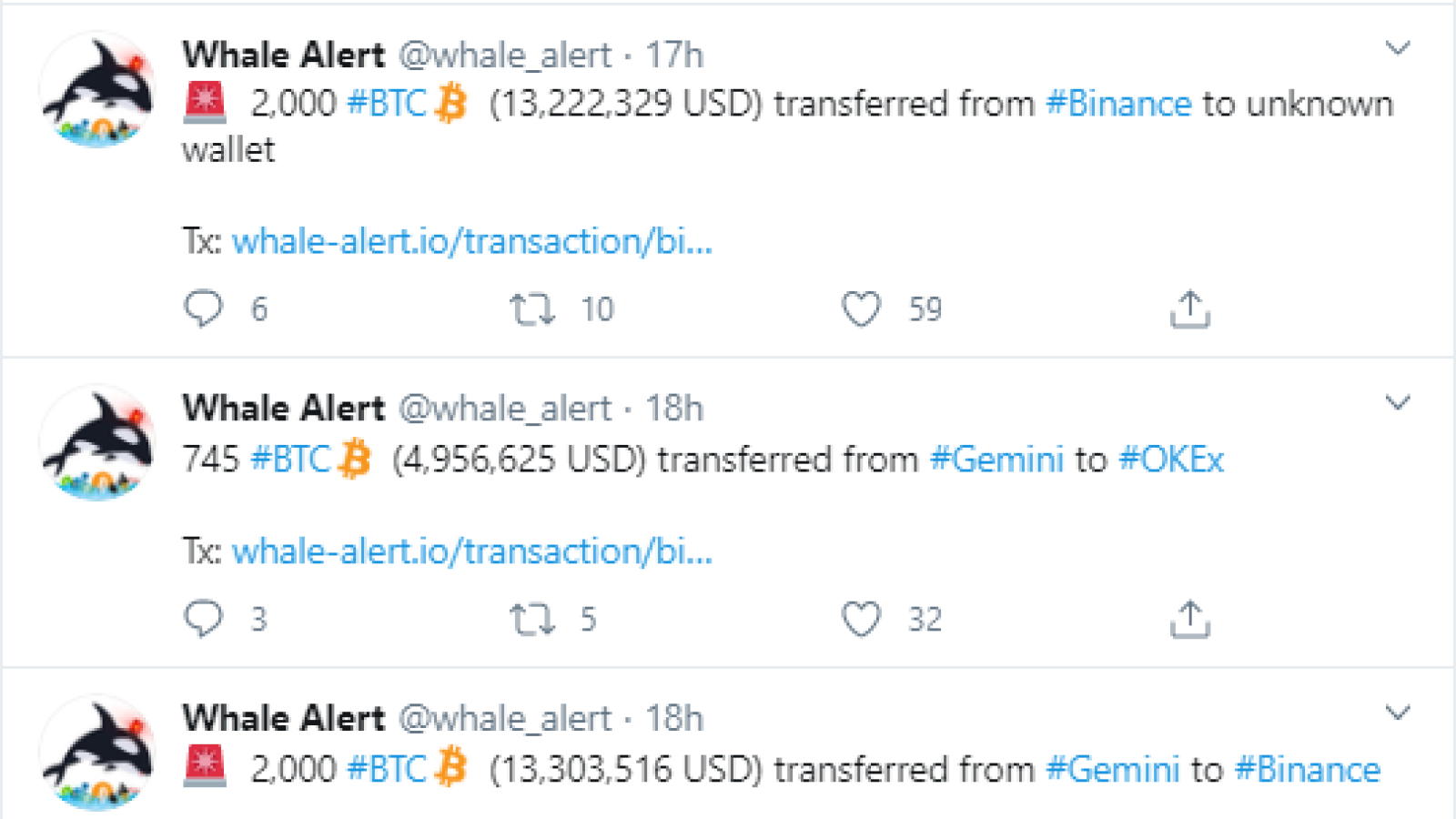Reply to the 745 BTC Gemini tweet
This screenshot has height=819, width=1456.
click(x=203, y=619)
